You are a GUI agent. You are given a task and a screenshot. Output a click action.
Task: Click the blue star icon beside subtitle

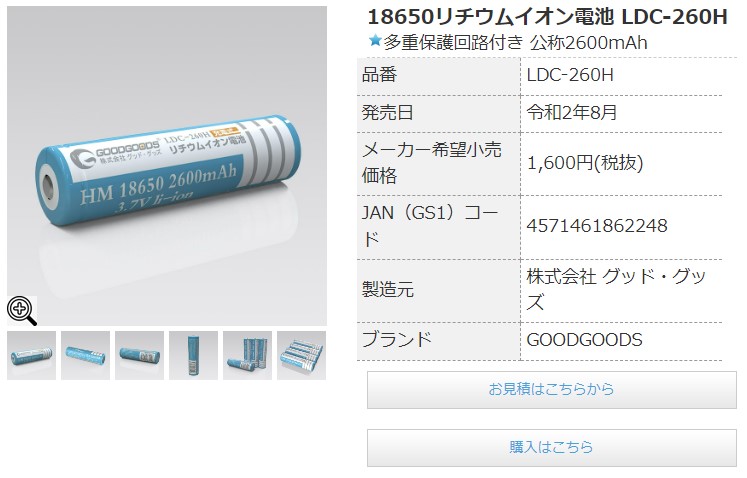click(375, 41)
